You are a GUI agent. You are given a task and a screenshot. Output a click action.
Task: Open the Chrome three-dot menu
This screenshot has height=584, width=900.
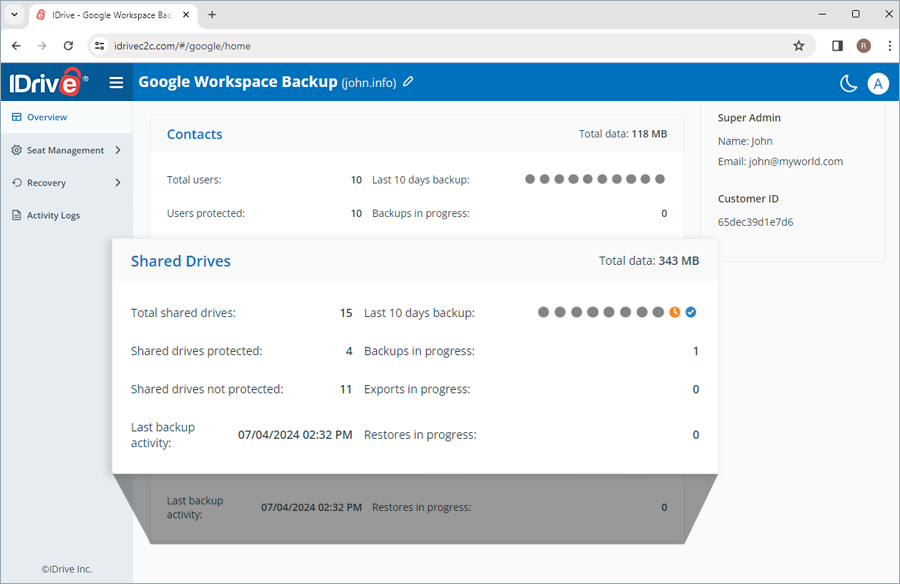click(889, 46)
